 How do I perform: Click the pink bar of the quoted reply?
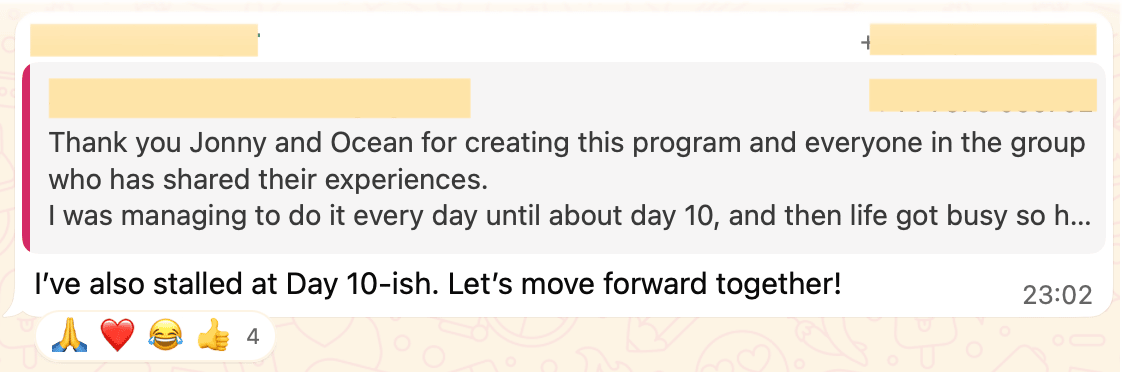(x=26, y=157)
